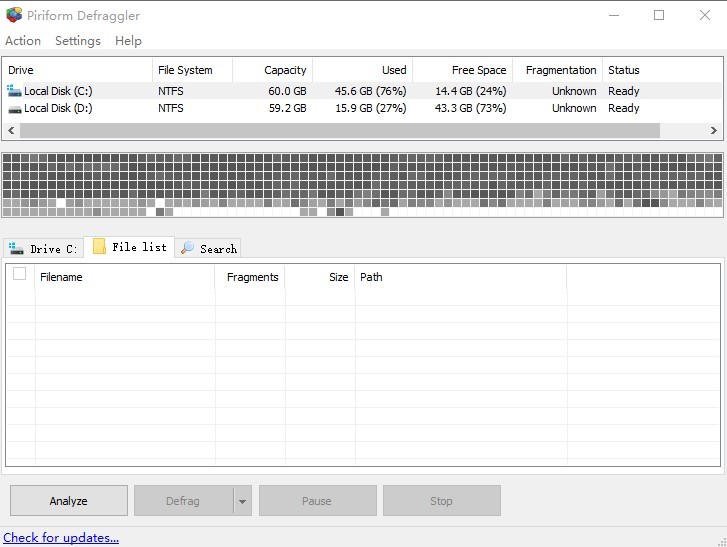The width and height of the screenshot is (727, 547).
Task: Click the drive list right scroll arrow
Action: [x=714, y=131]
